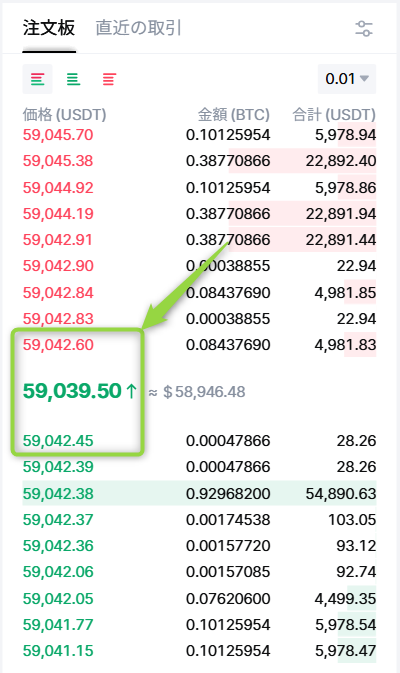Image resolution: width=400 pixels, height=673 pixels.
Task: Click the last price 59,039.50
Action: (72, 391)
